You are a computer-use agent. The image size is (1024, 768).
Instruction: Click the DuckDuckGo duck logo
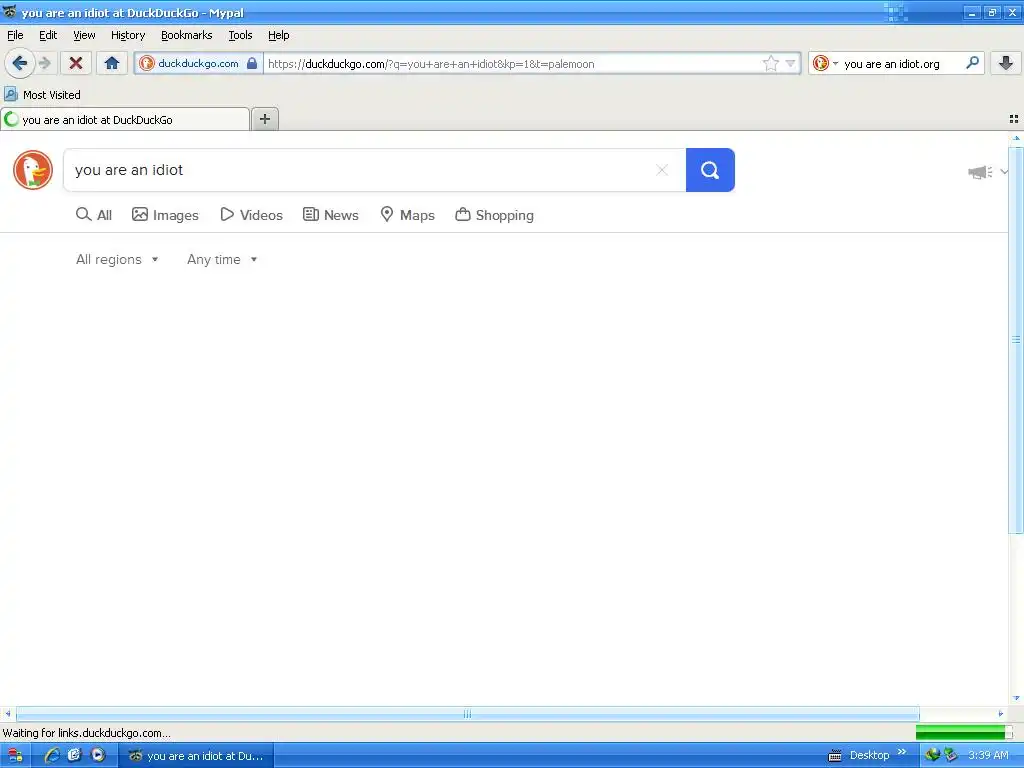33,170
